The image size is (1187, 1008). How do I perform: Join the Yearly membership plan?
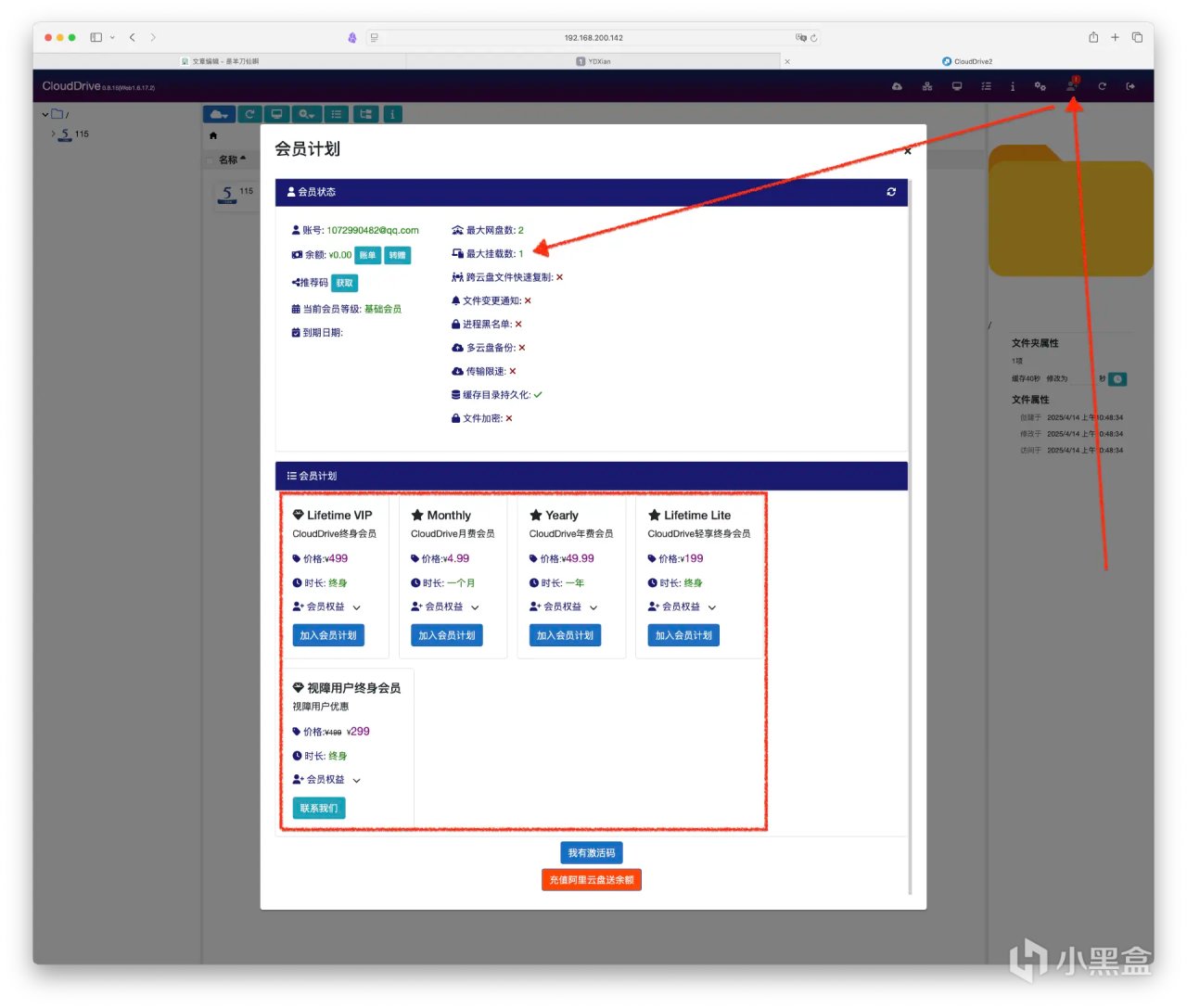pos(566,635)
